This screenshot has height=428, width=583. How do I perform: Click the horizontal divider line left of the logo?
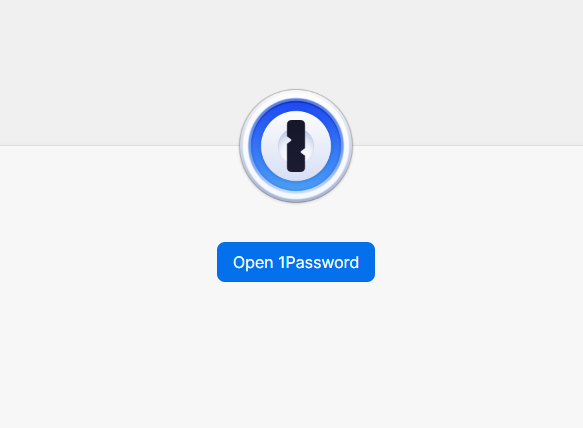(119, 145)
